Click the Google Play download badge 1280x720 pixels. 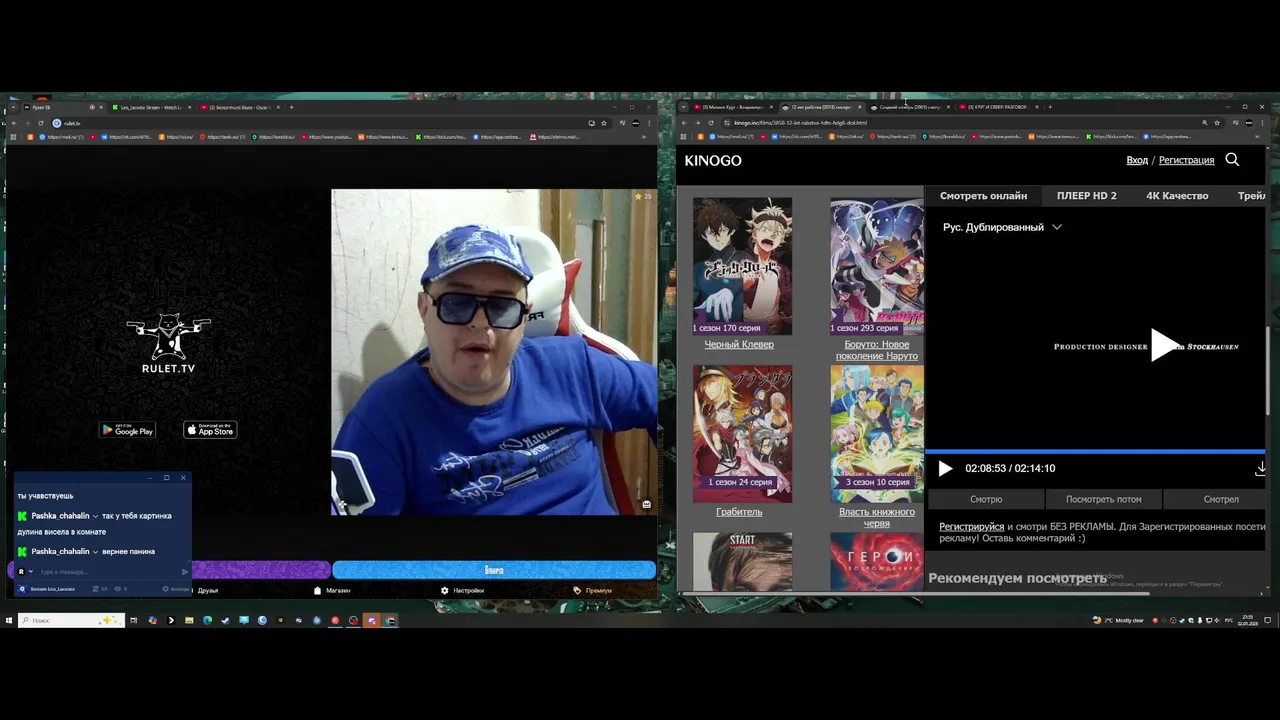(x=128, y=430)
